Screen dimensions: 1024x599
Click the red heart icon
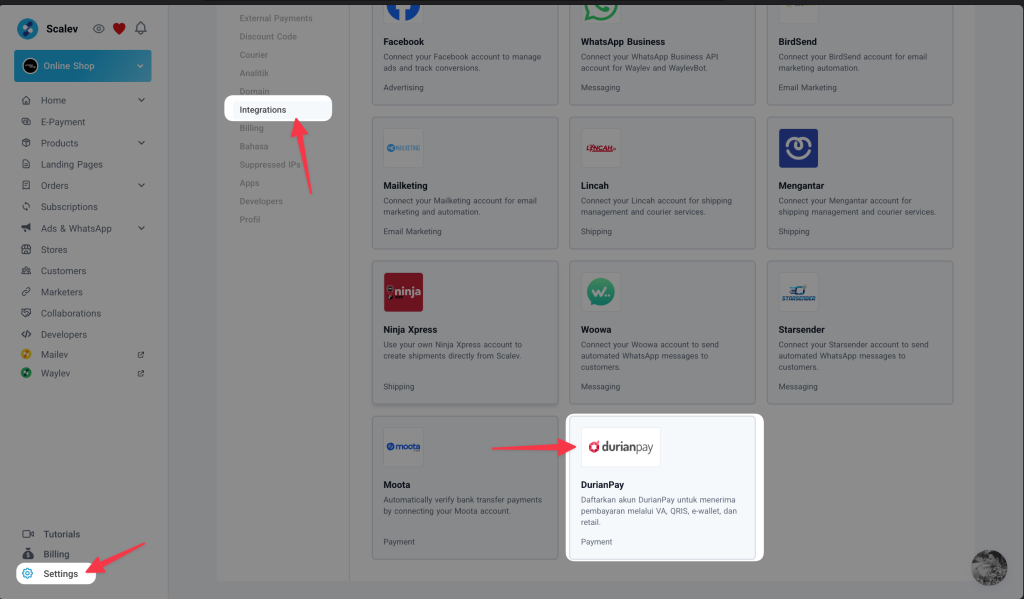tap(119, 29)
